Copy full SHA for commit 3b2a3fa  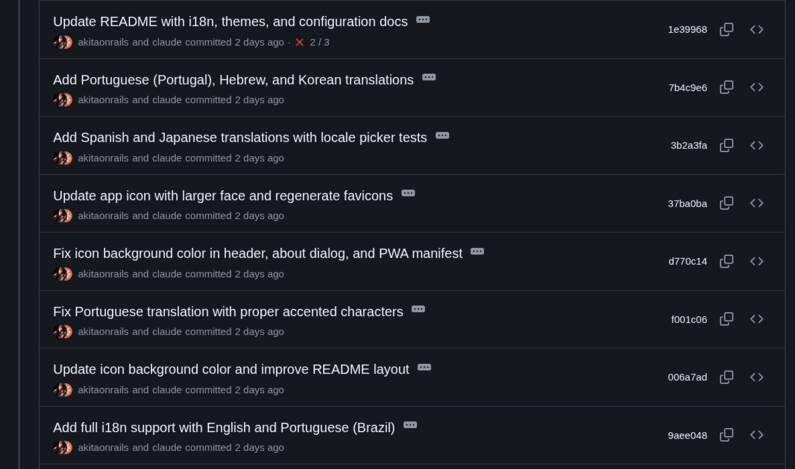(x=727, y=146)
